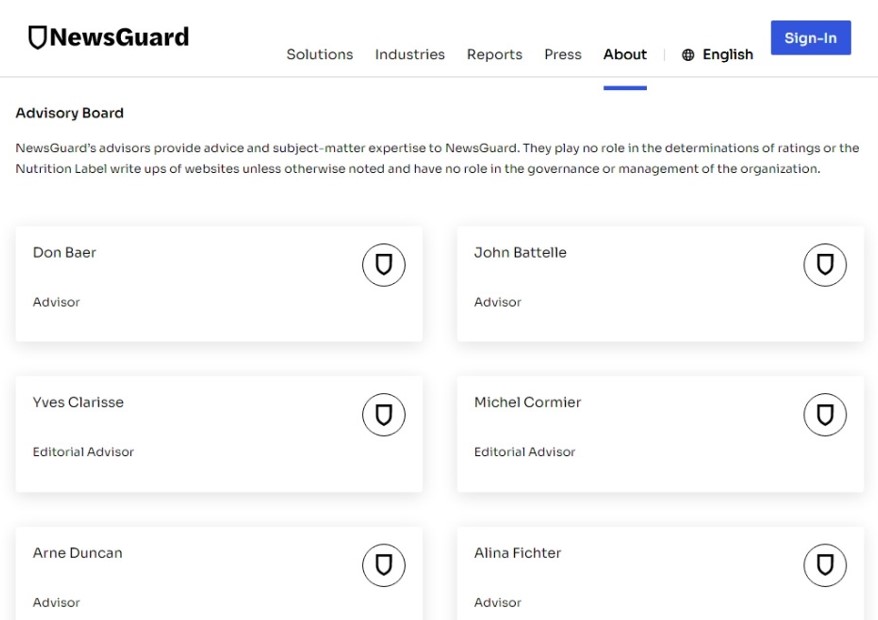Click Editorial Advisor under Yves Clarisse

pos(83,452)
